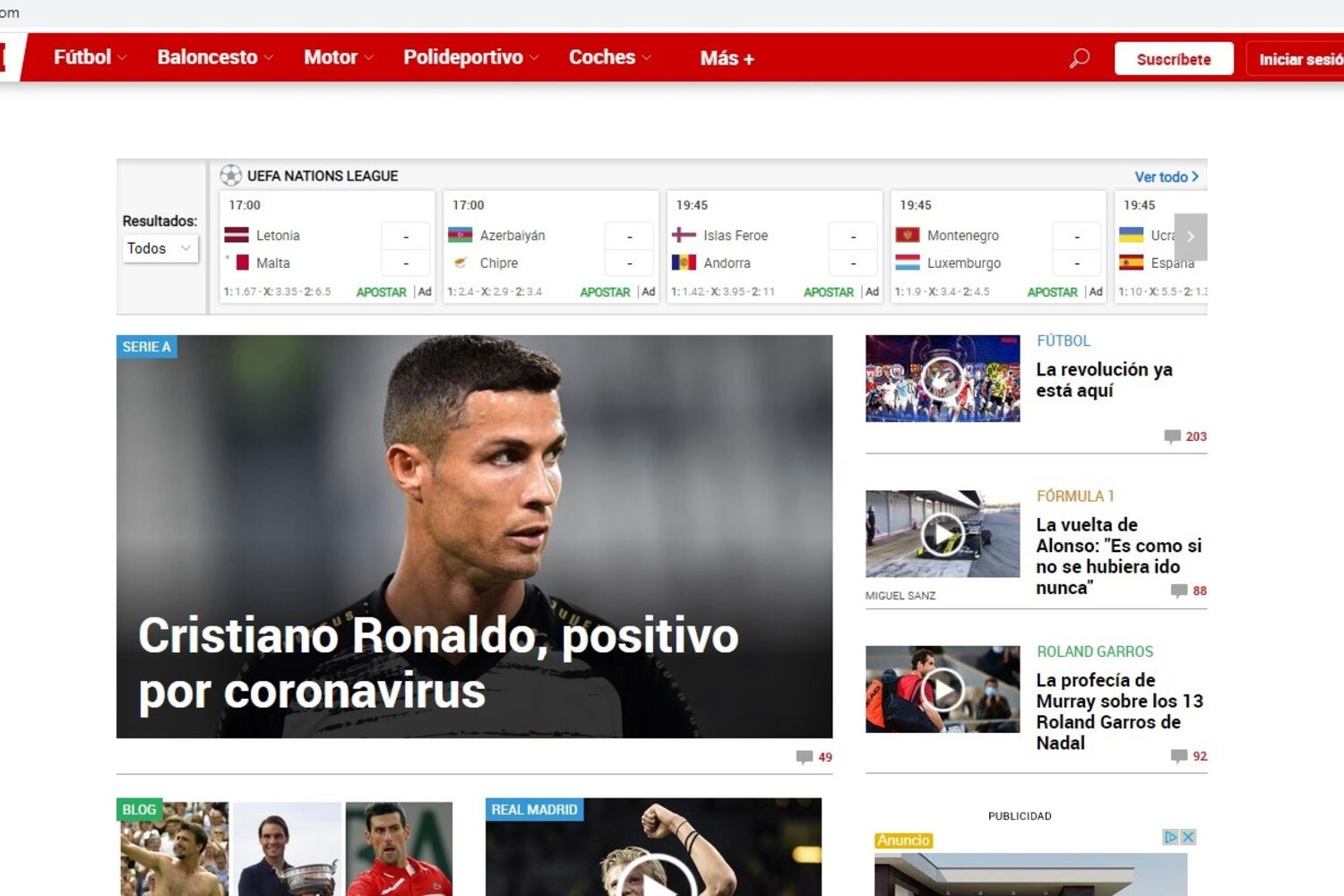Click the 17:00 time on Letonia match
Viewport: 1344px width, 896px height.
coord(245,205)
